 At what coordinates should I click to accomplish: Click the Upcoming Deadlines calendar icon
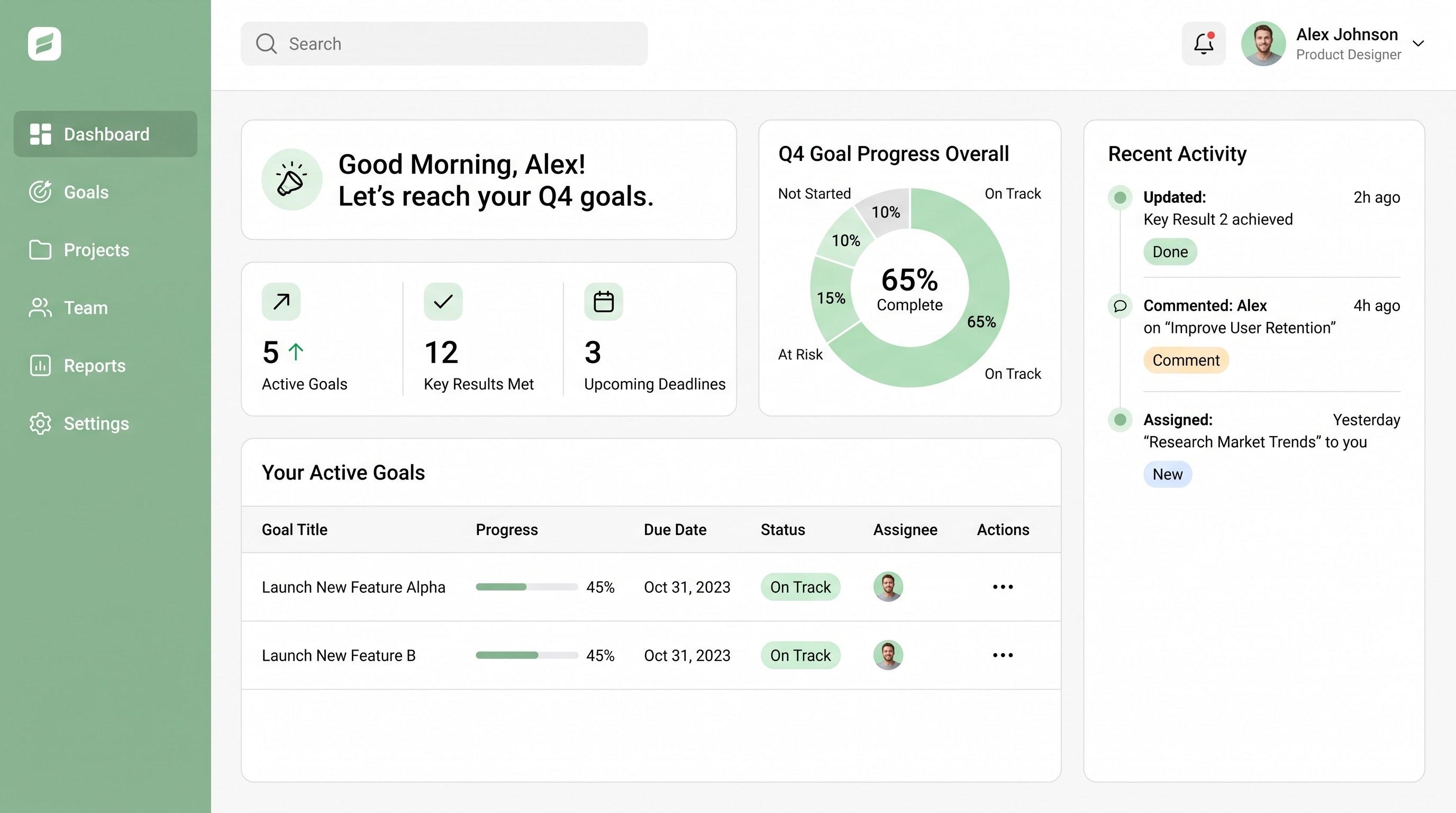[x=604, y=301]
